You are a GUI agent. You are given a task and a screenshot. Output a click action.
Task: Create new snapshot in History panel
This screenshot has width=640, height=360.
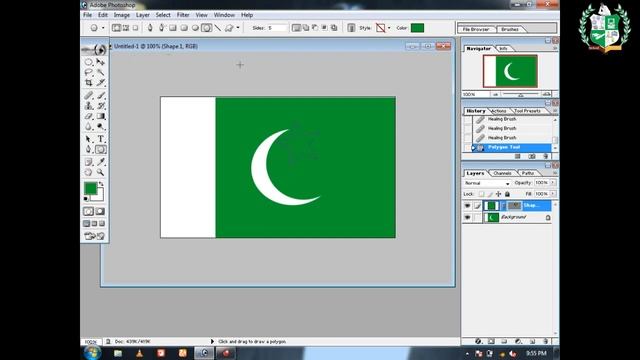532,156
